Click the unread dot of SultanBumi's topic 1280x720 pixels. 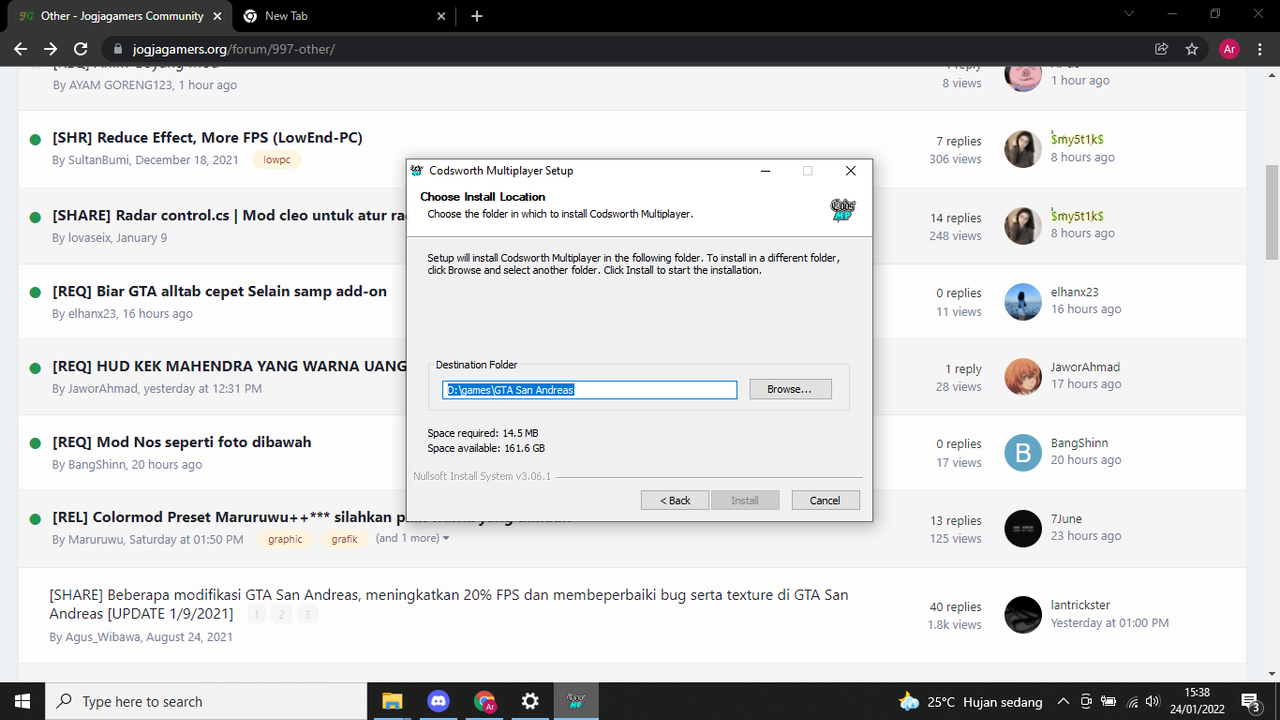35,140
